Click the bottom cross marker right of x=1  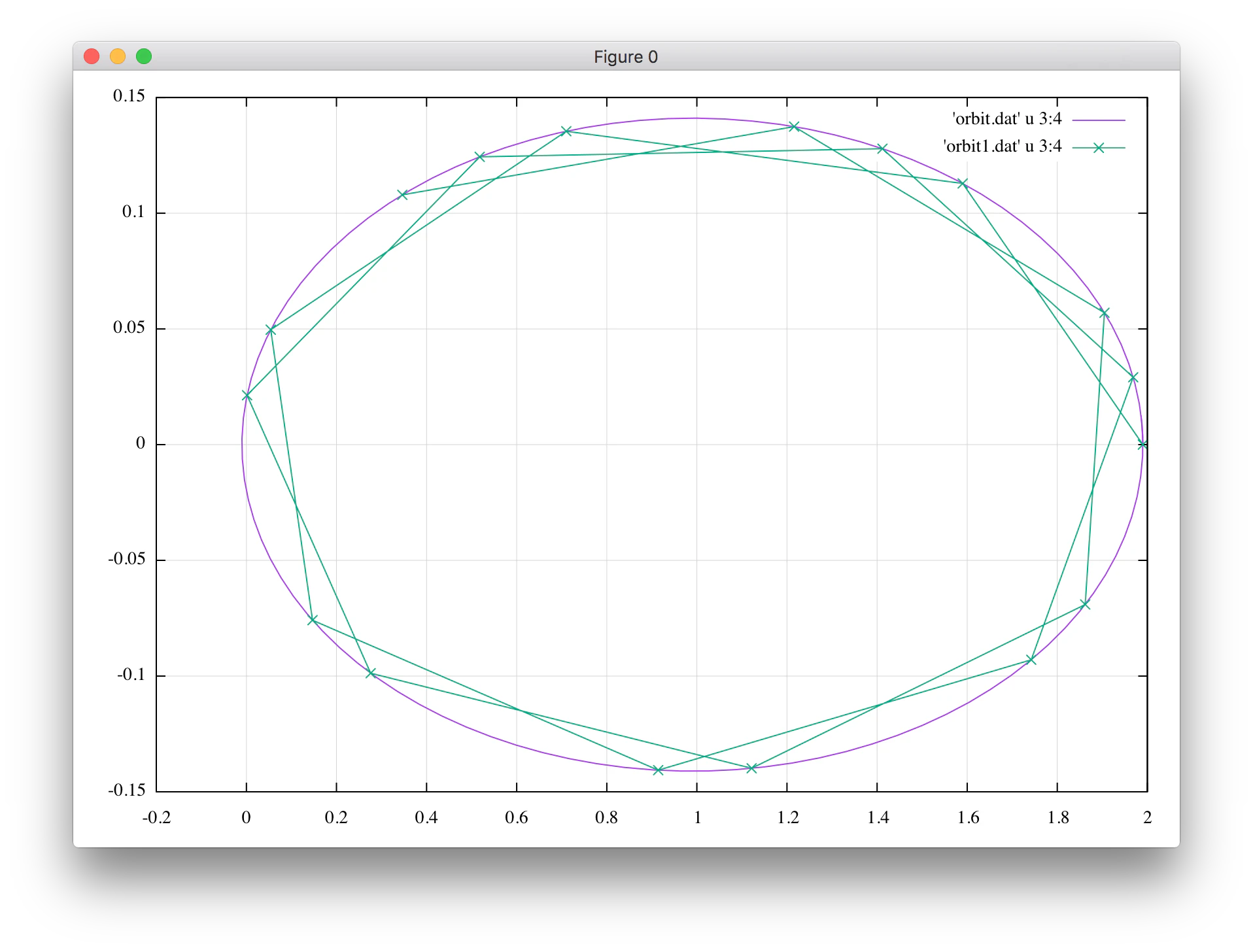(x=751, y=768)
